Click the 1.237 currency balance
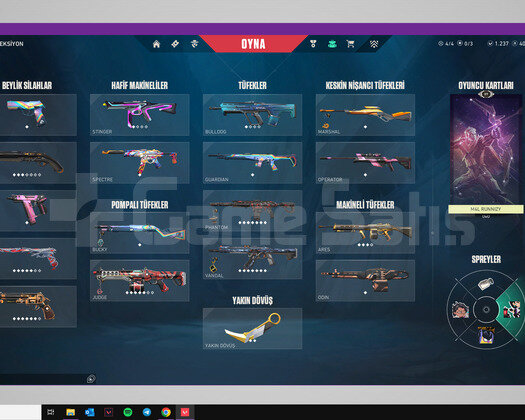 499,44
